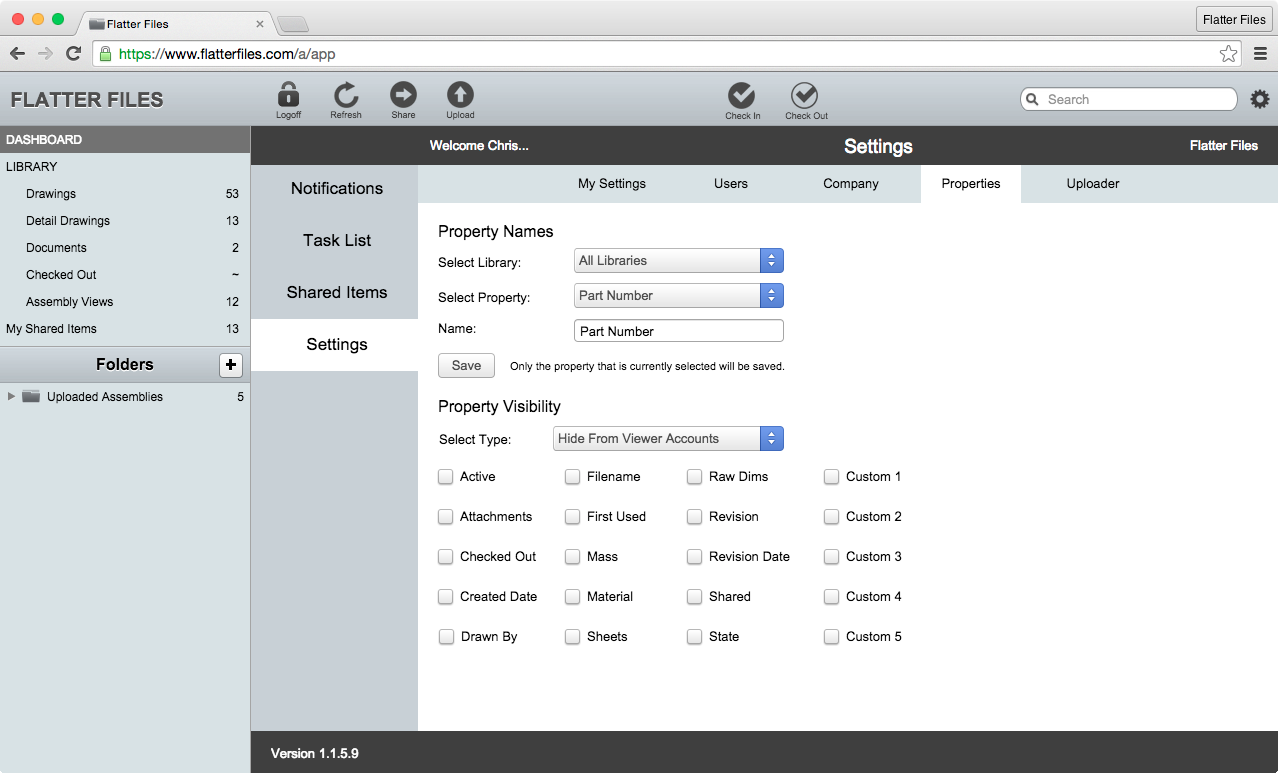Open Detail Drawings in library

point(125,221)
